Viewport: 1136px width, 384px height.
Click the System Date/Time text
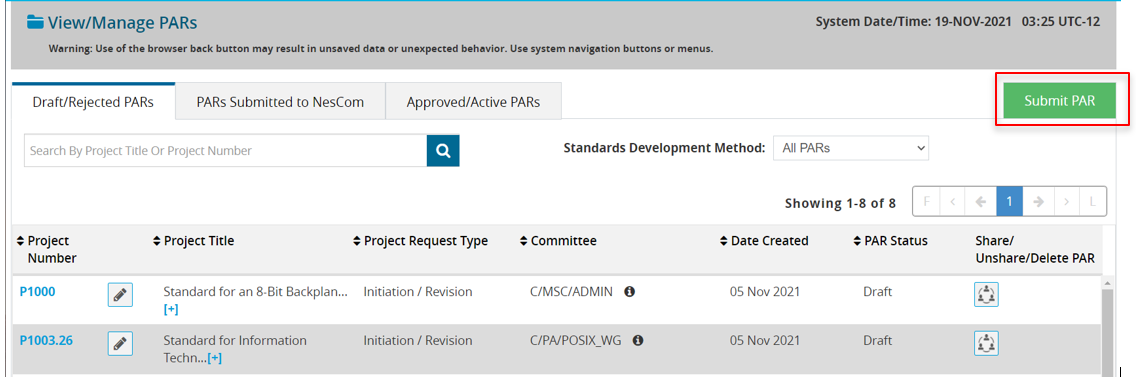(958, 22)
